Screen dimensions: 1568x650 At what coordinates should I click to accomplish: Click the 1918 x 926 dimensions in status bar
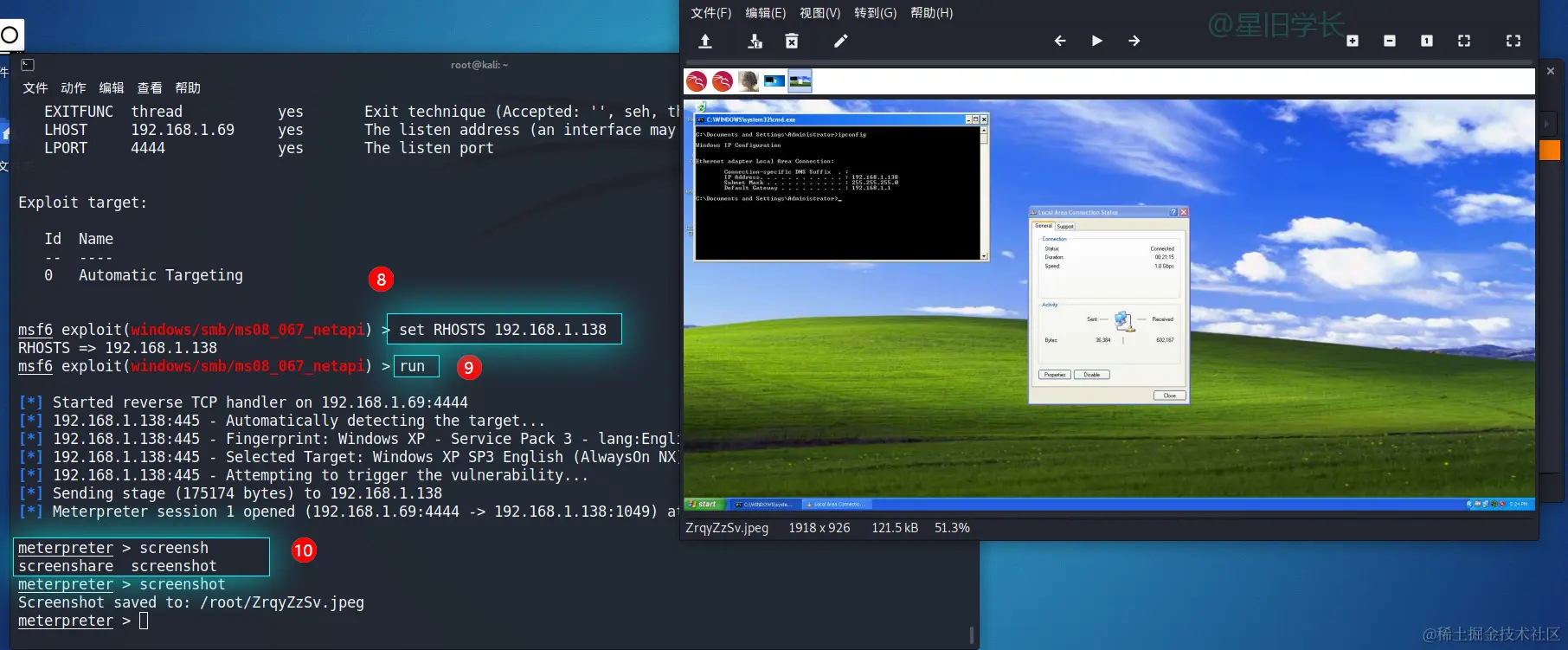coord(819,528)
